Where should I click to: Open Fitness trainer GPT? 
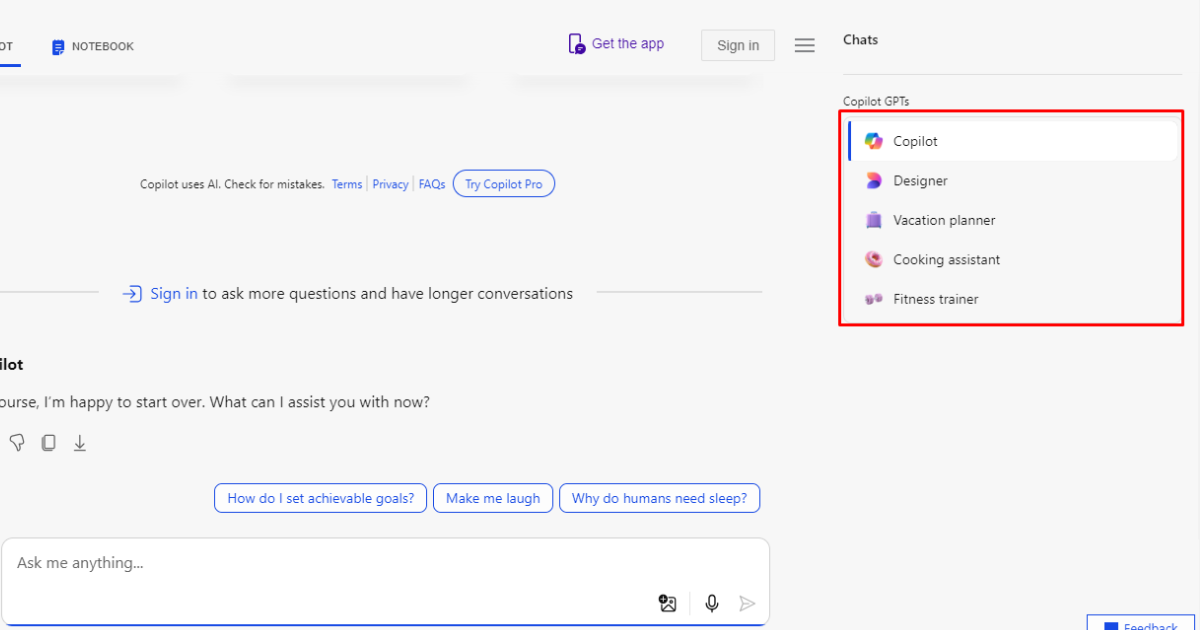(1012, 299)
